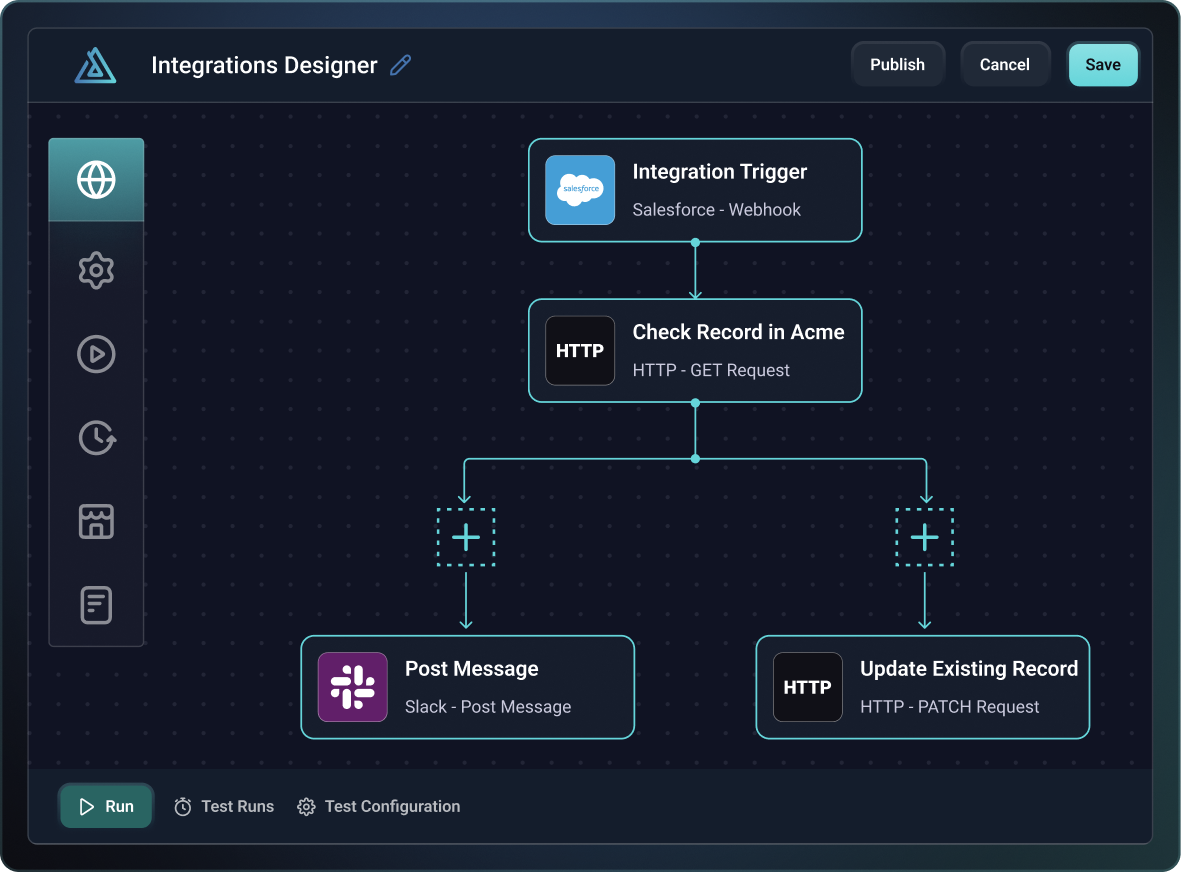The height and width of the screenshot is (872, 1181).
Task: View logs using the document sidebar icon
Action: (x=96, y=605)
